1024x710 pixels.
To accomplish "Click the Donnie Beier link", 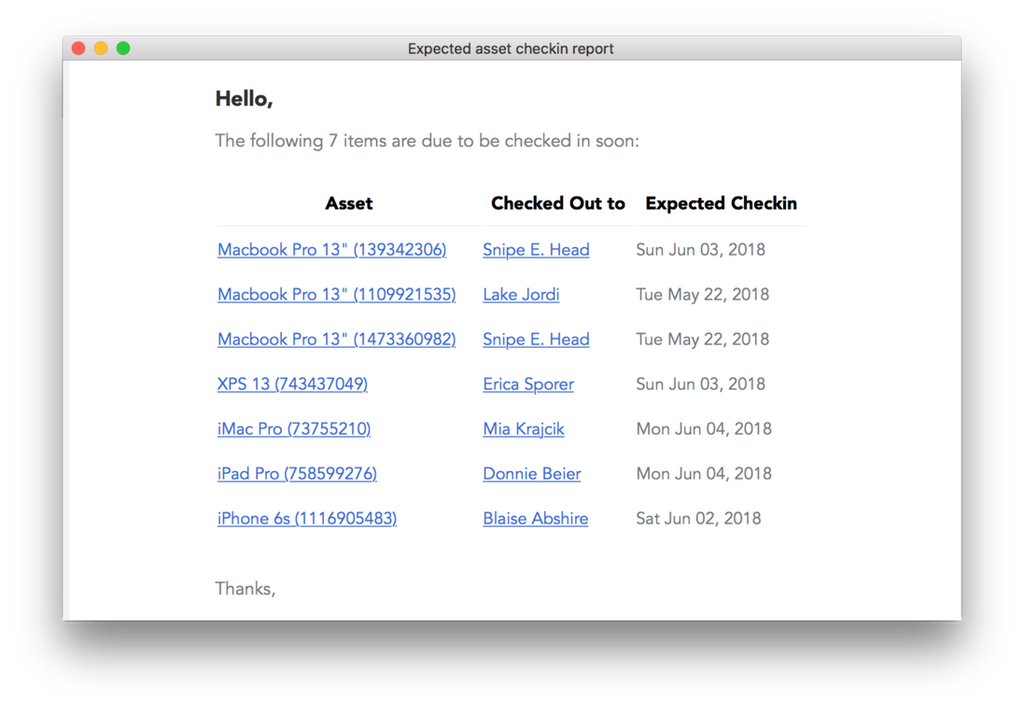I will (x=532, y=474).
